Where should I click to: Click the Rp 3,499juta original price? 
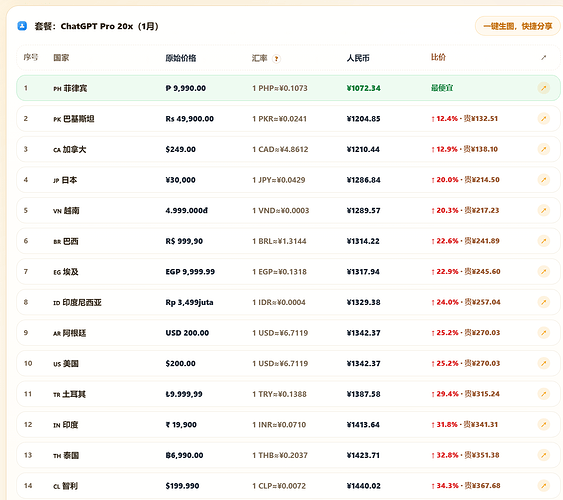click(189, 302)
